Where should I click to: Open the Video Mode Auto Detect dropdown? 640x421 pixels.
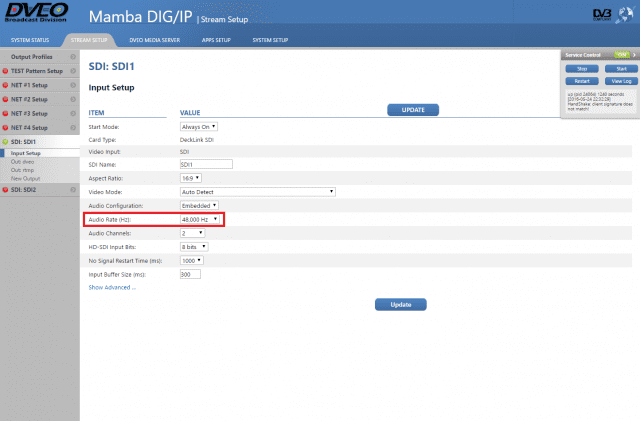tap(258, 192)
